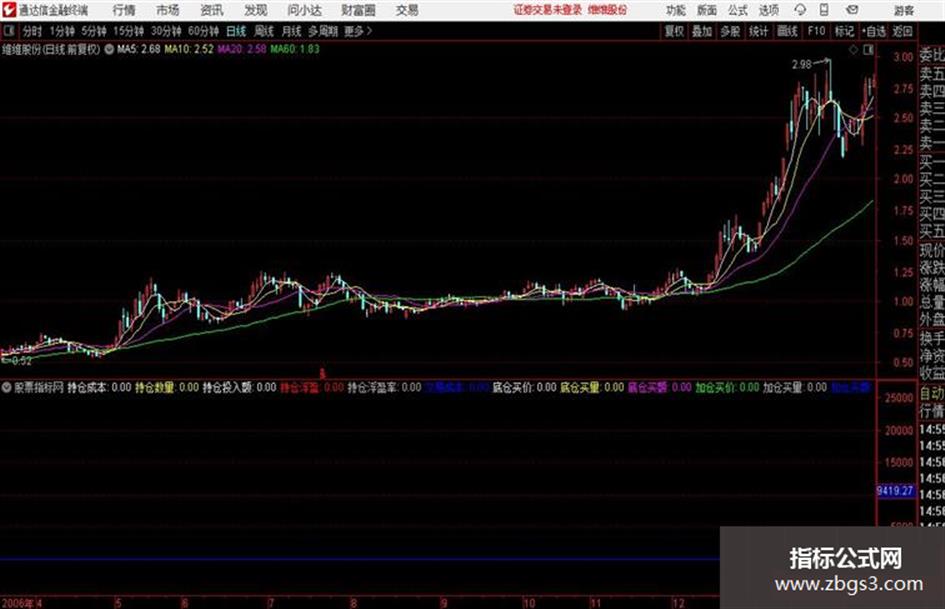The width and height of the screenshot is (945, 609).
Task: Click the red 证券交易未登录 login link
Action: [548, 10]
